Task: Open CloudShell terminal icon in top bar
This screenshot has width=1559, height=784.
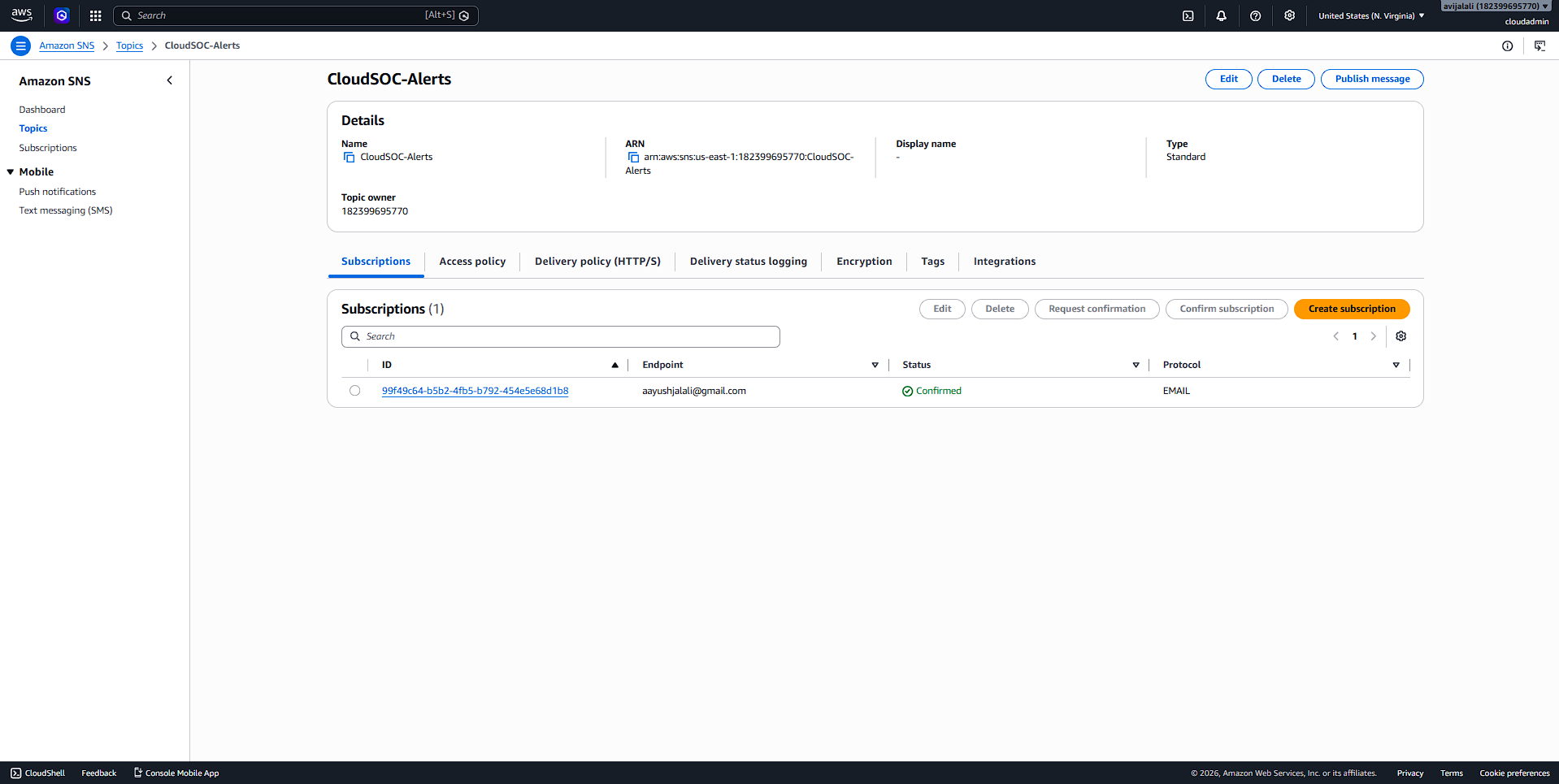Action: (1188, 15)
